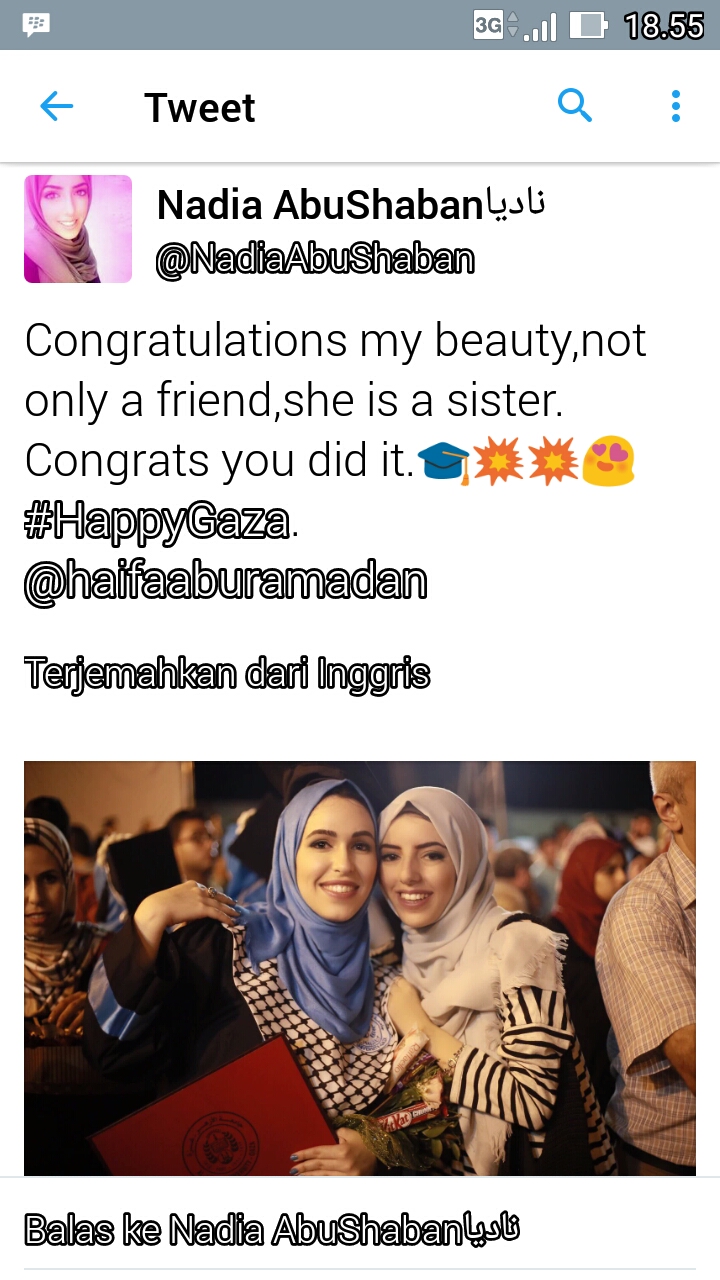Tap the tweet text starting with Congratulations
Viewport: 720px width, 1280px height.
(x=336, y=400)
